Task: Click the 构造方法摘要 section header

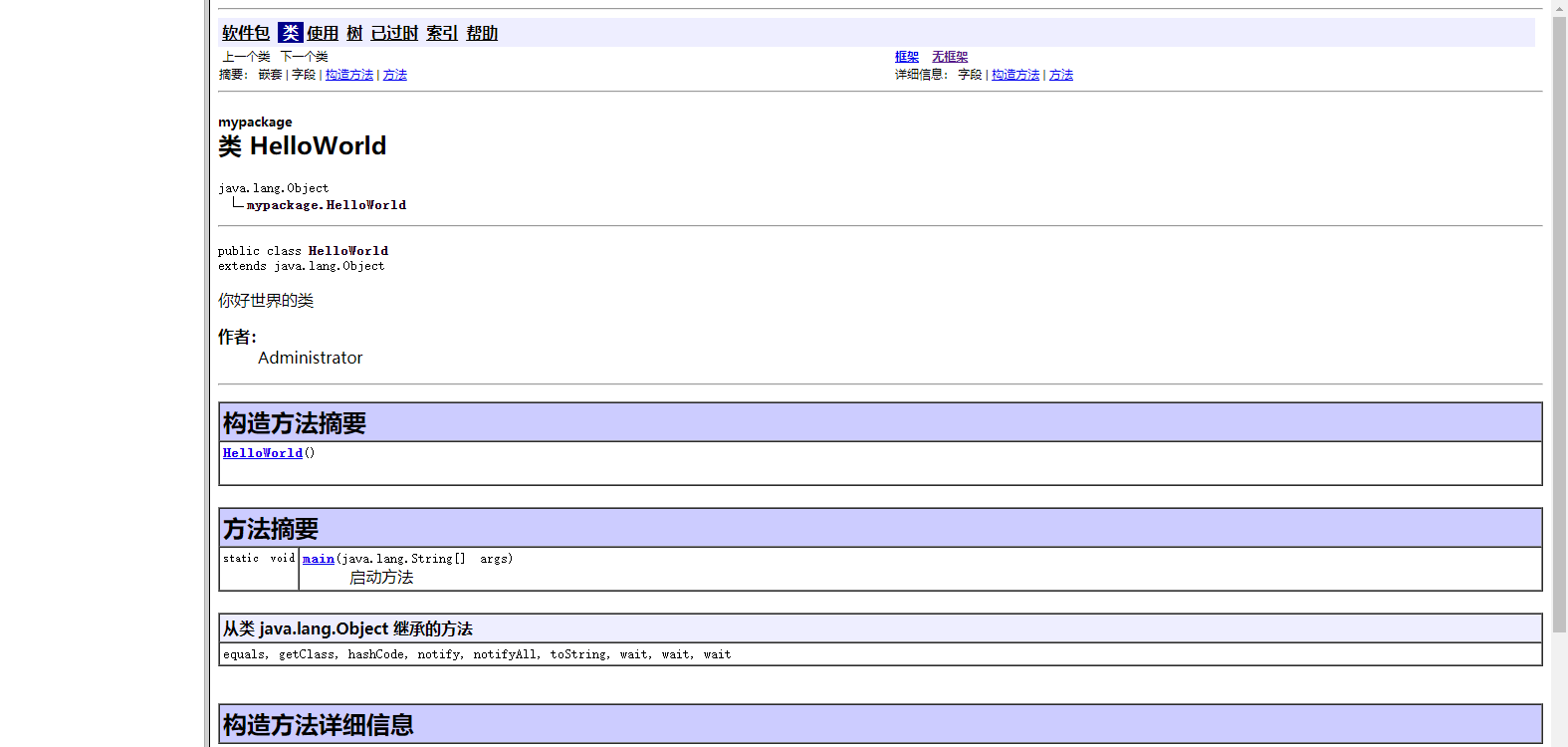Action: (x=880, y=422)
